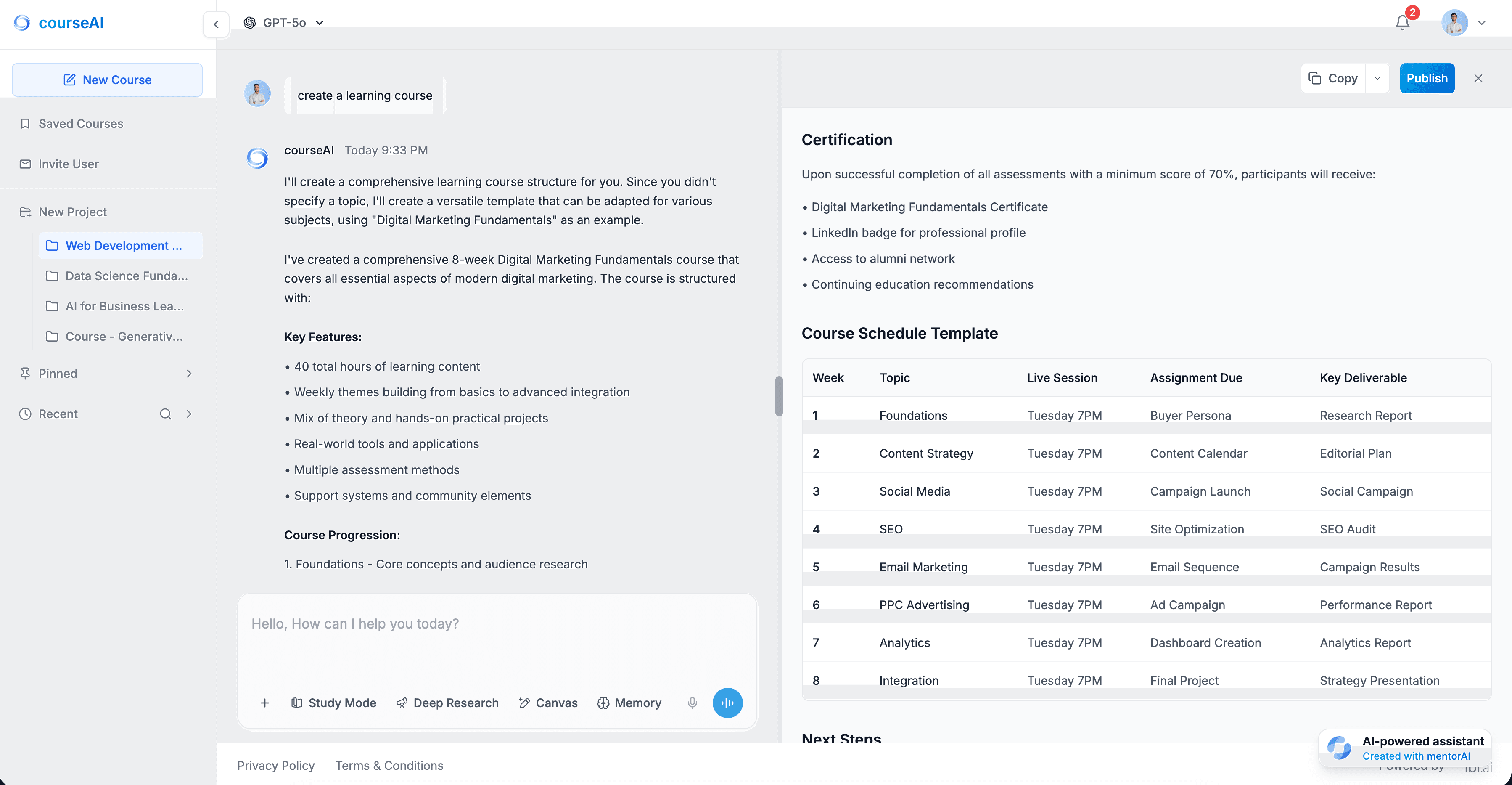Publish the course
Image resolution: width=1512 pixels, height=785 pixels.
pos(1427,78)
